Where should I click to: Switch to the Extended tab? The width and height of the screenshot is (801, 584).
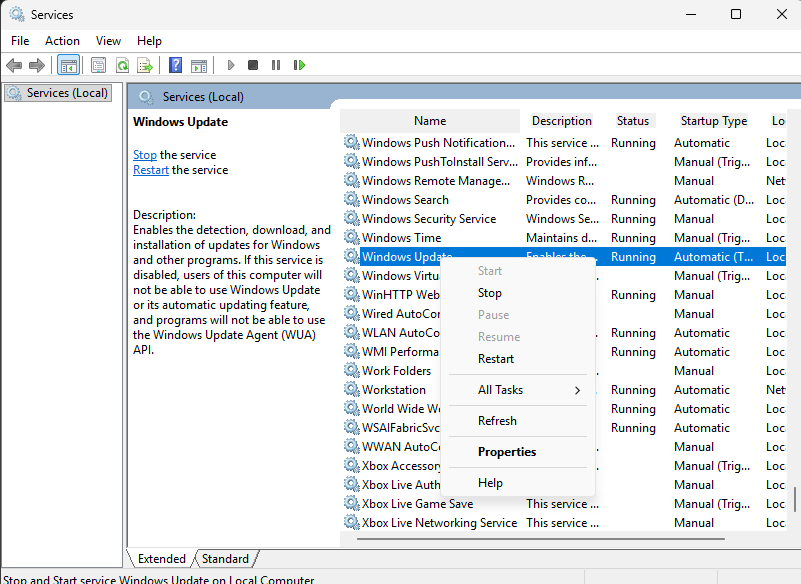[161, 558]
